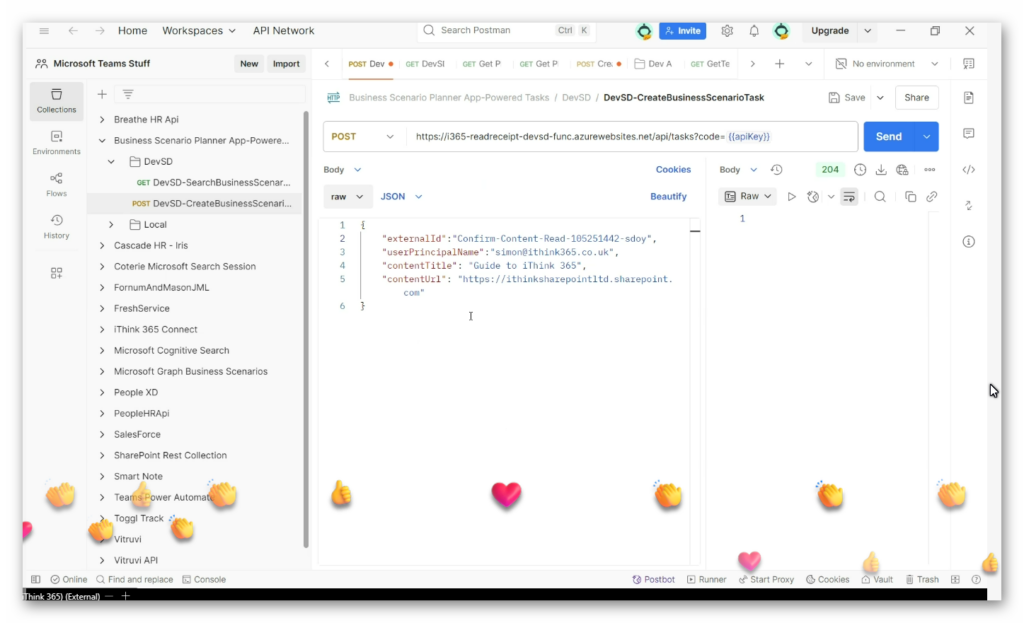The height and width of the screenshot is (623, 1024).
Task: Click the Online status indicator
Action: pyautogui.click(x=69, y=579)
